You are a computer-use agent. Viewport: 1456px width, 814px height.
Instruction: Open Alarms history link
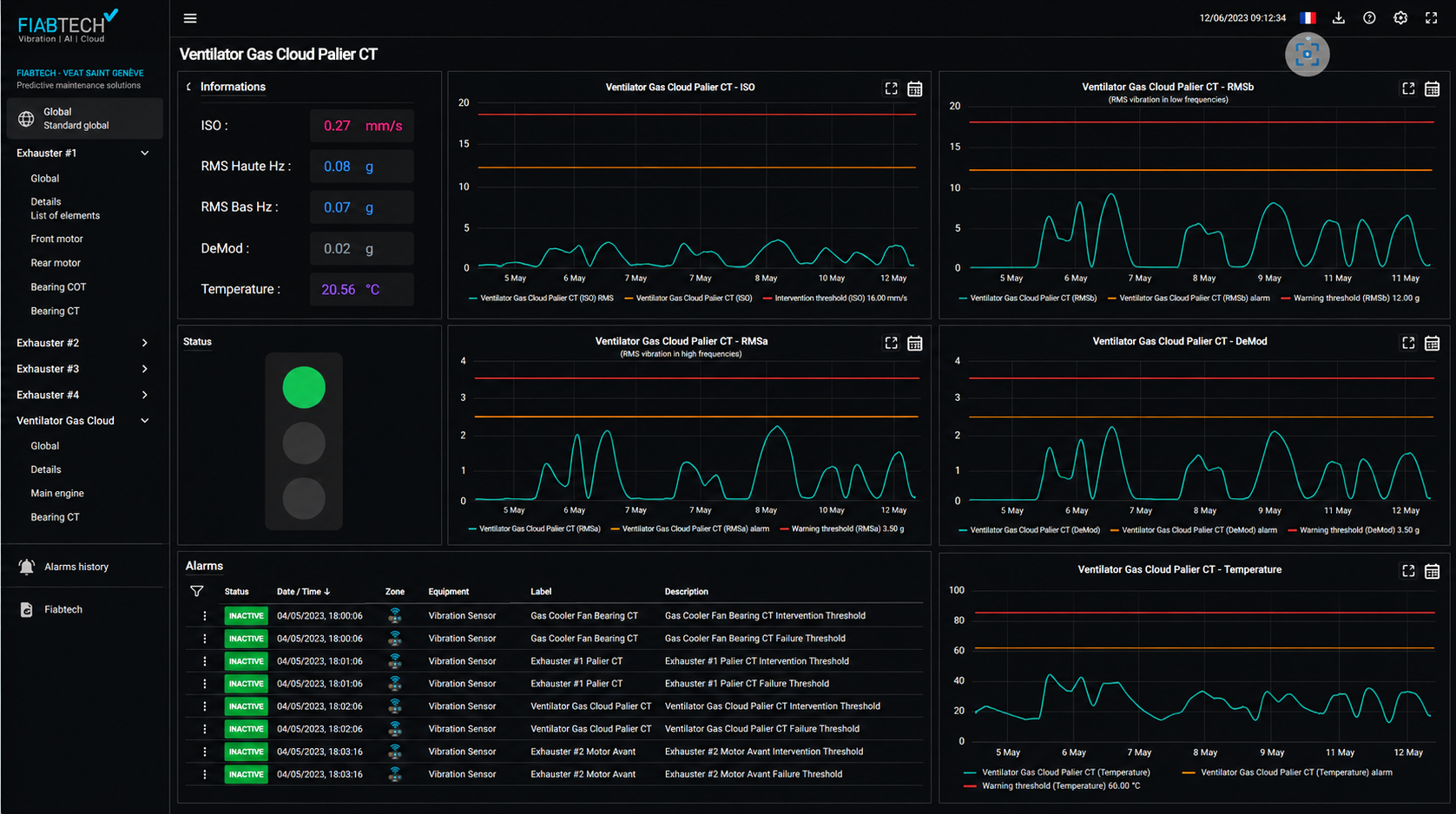click(x=76, y=568)
